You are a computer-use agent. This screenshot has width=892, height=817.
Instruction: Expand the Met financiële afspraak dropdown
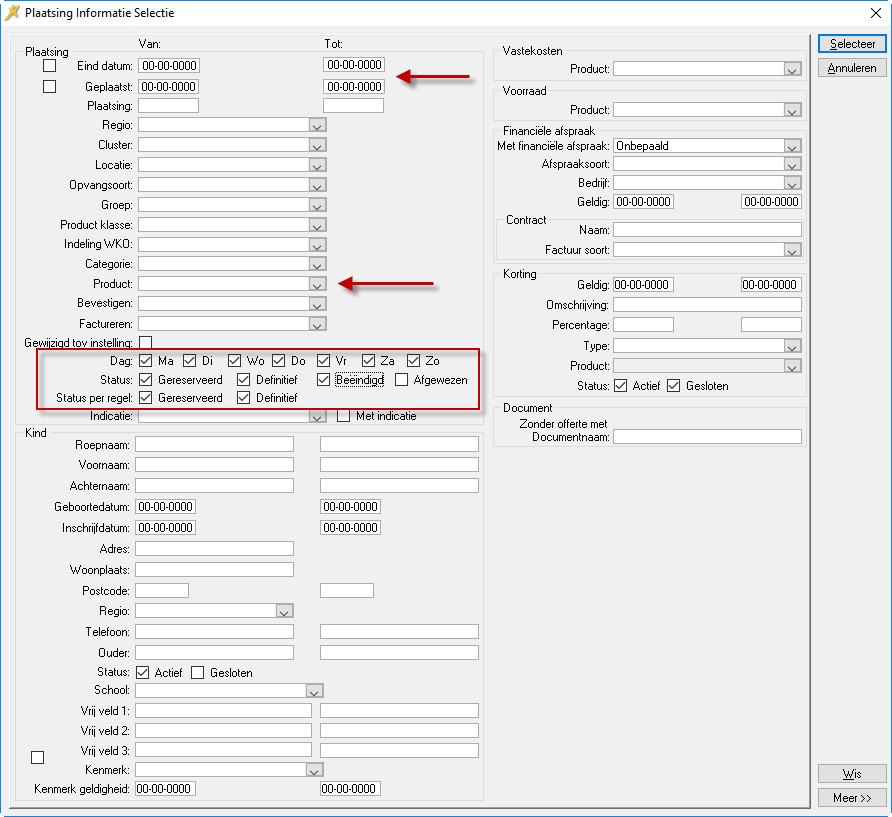[x=792, y=146]
